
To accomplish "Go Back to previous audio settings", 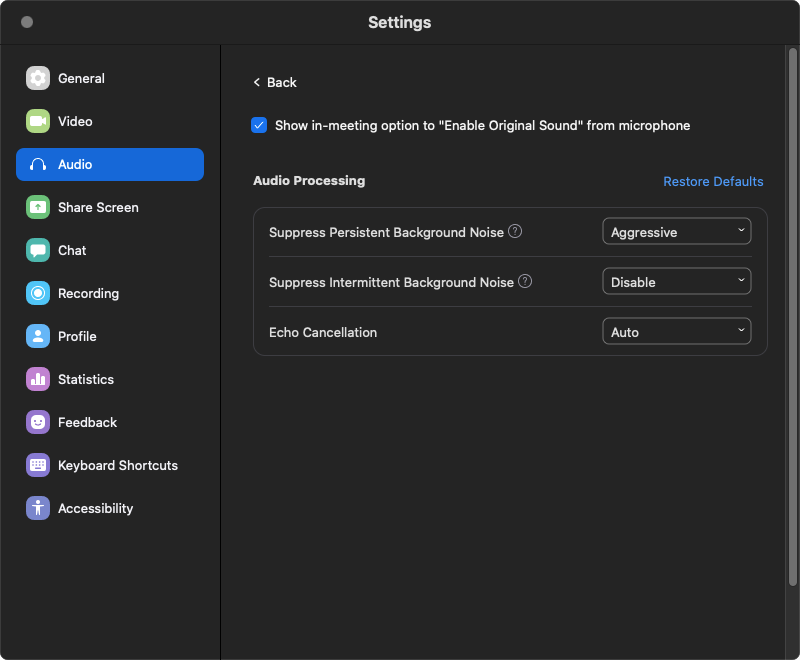I will tap(275, 83).
